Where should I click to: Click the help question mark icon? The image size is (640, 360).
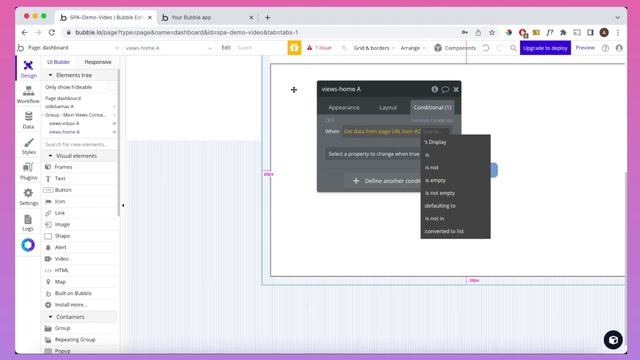point(605,48)
